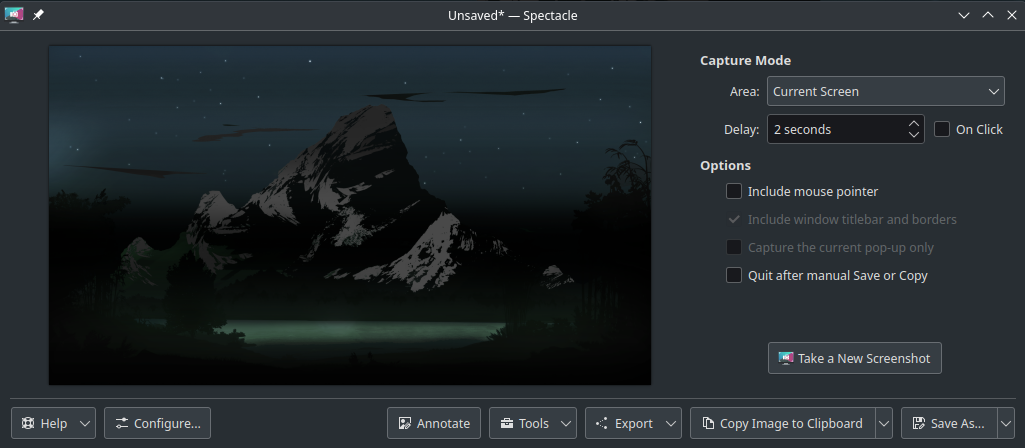The image size is (1025, 448).
Task: Click Take a New Screenshot
Action: pos(854,358)
